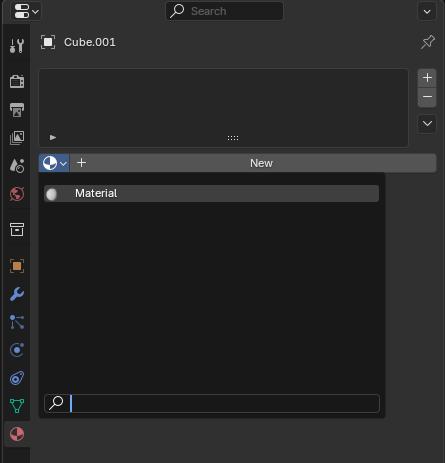Open the Collection properties tab
Screen dimensions: 445x463
click(17, 230)
